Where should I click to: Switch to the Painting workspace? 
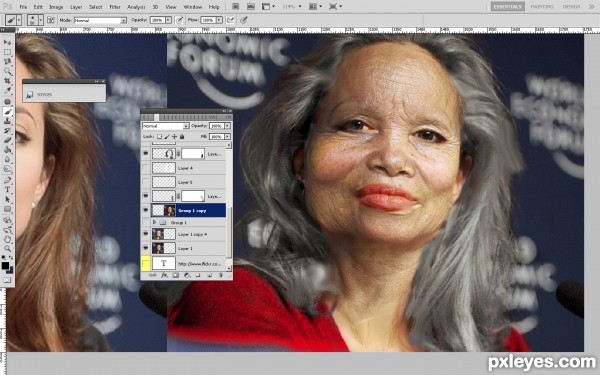point(542,7)
